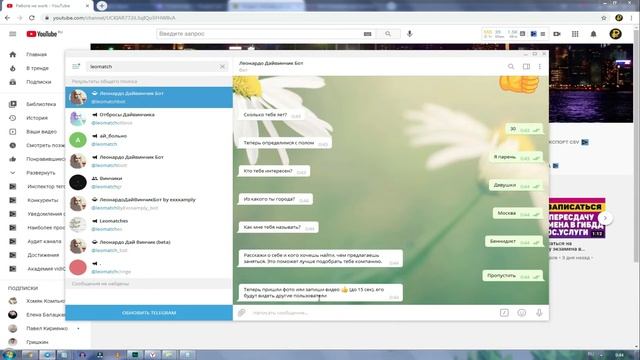Select ЛеонардоДайВинчикБот by exxxamply result
This screenshot has height=360, width=640.
click(x=149, y=203)
